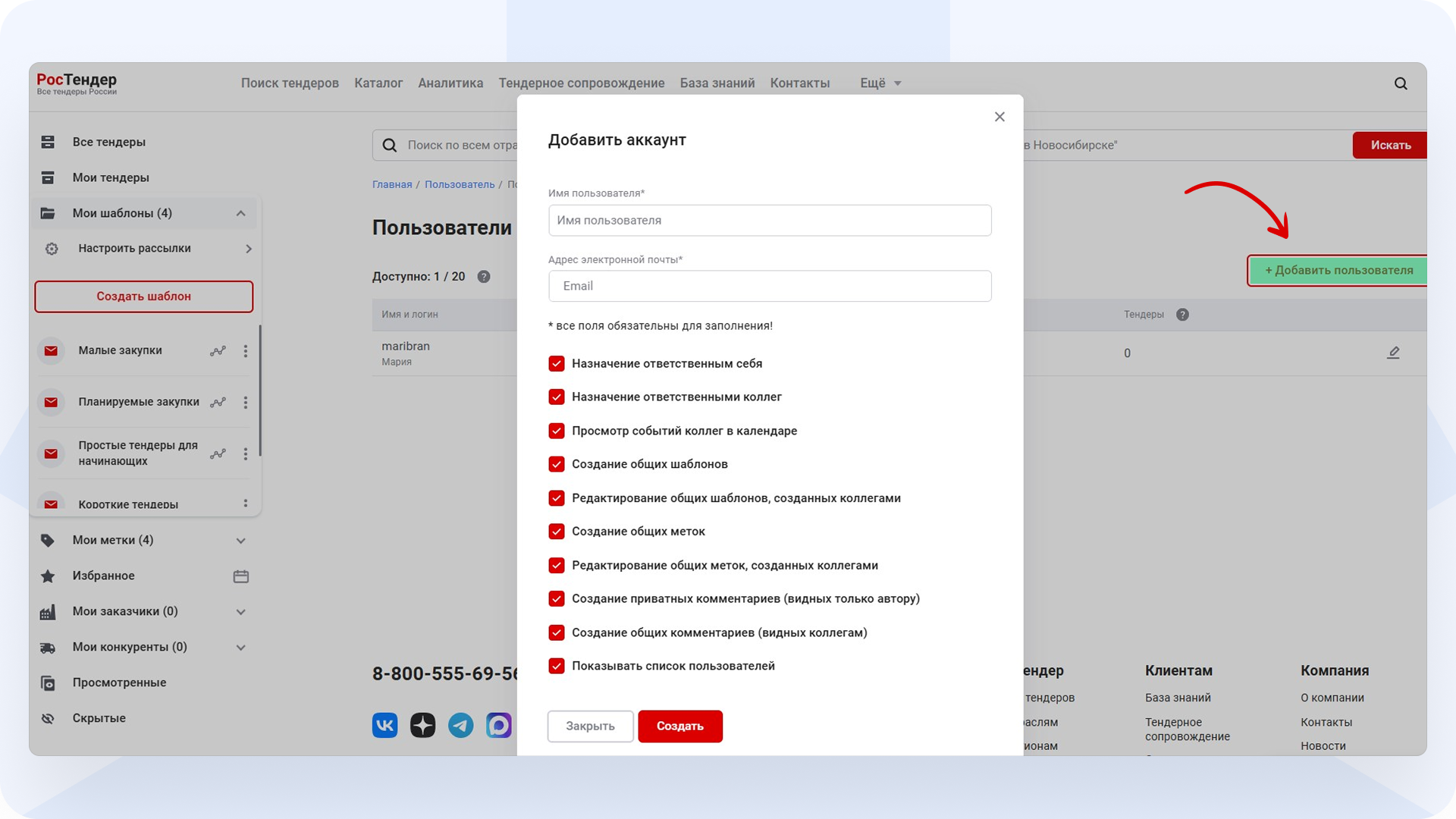Screen dimensions: 1456x819
Task: Open the Telegram channel icon
Action: (x=461, y=726)
